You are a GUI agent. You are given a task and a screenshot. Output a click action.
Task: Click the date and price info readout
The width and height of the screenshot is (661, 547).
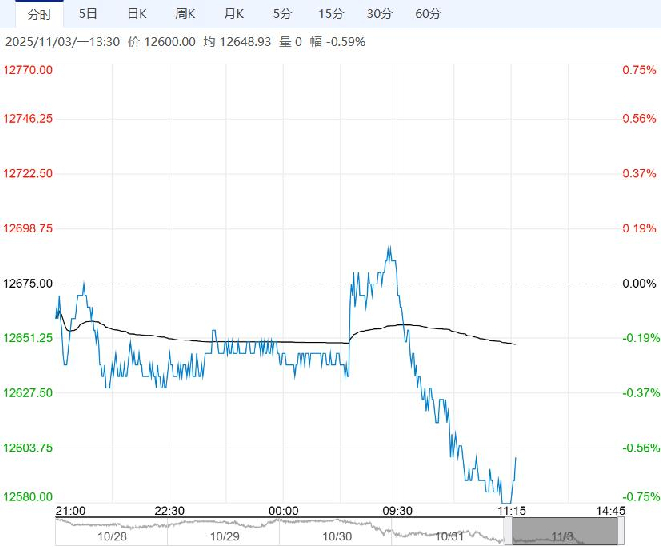185,42
